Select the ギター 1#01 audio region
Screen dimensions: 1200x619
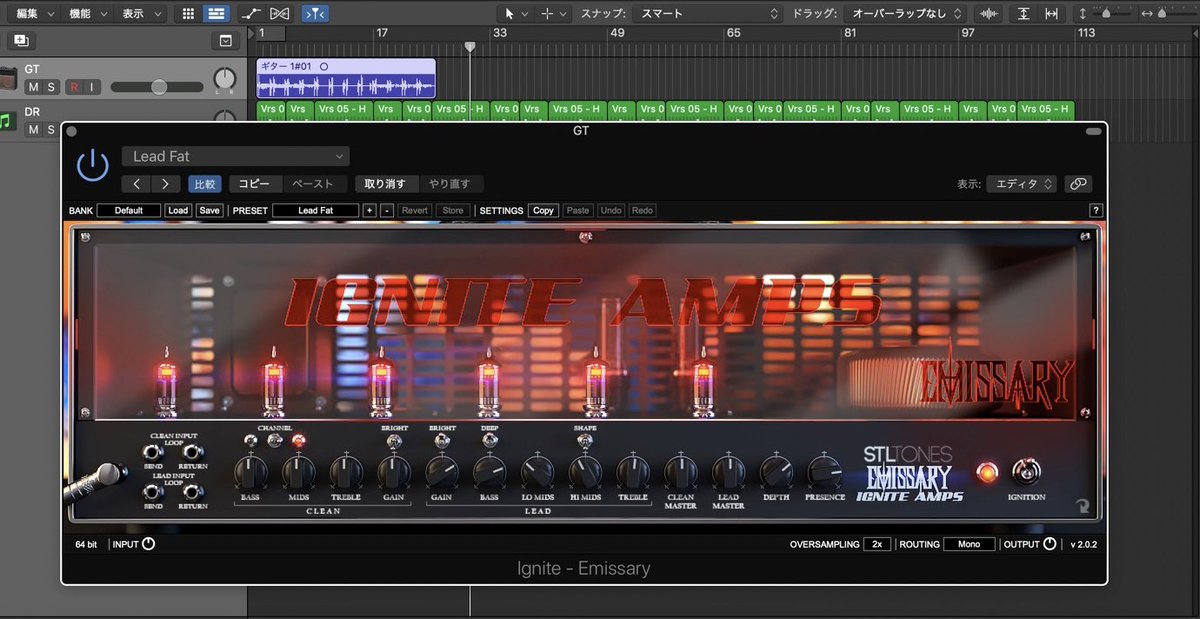click(x=346, y=79)
